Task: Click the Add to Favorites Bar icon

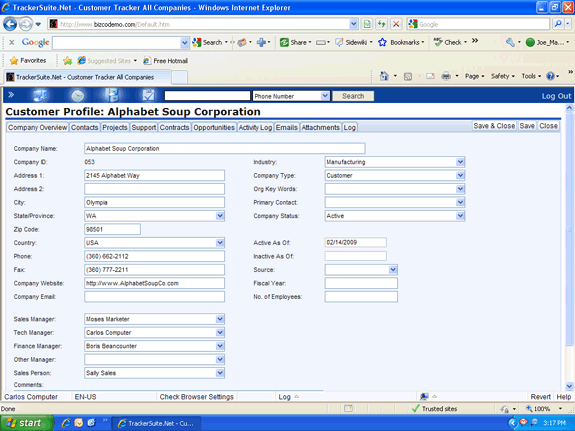Action: [x=67, y=61]
